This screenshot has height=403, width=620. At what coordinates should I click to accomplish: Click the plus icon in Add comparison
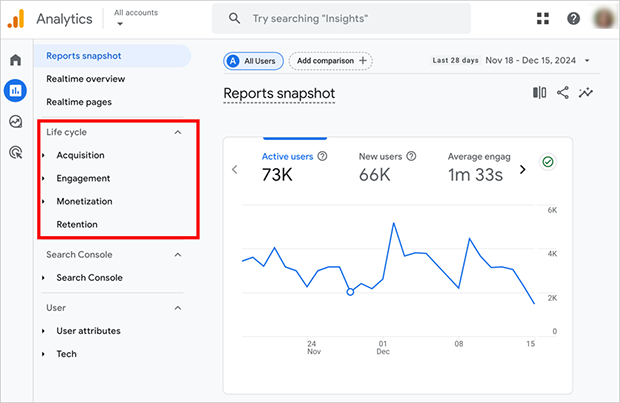pyautogui.click(x=363, y=61)
